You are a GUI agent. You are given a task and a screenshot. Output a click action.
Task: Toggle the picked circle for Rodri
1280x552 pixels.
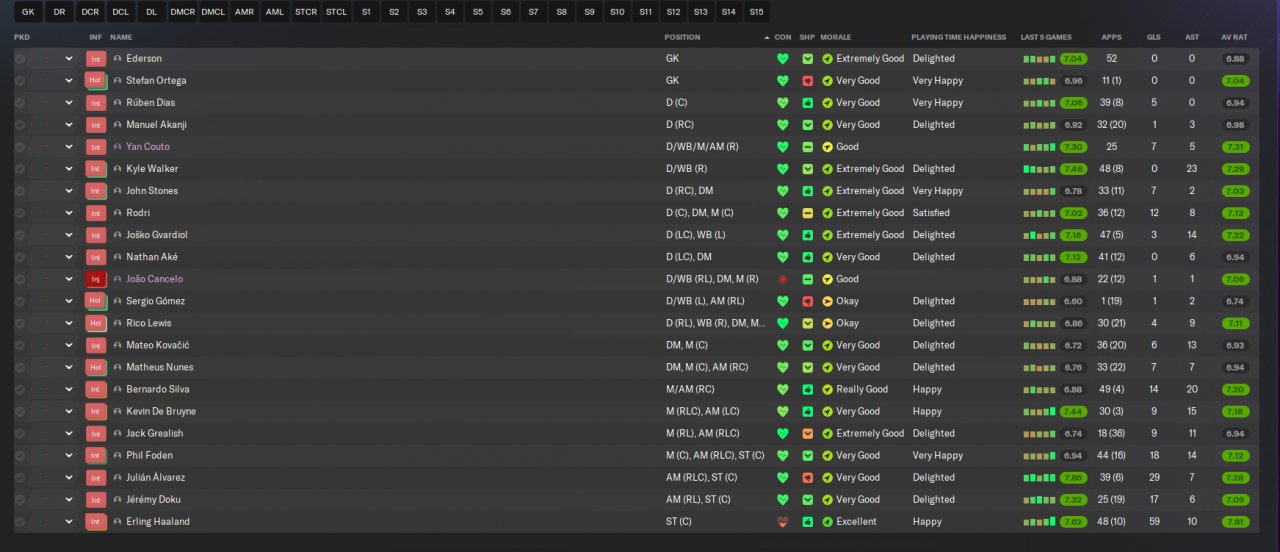(20, 213)
